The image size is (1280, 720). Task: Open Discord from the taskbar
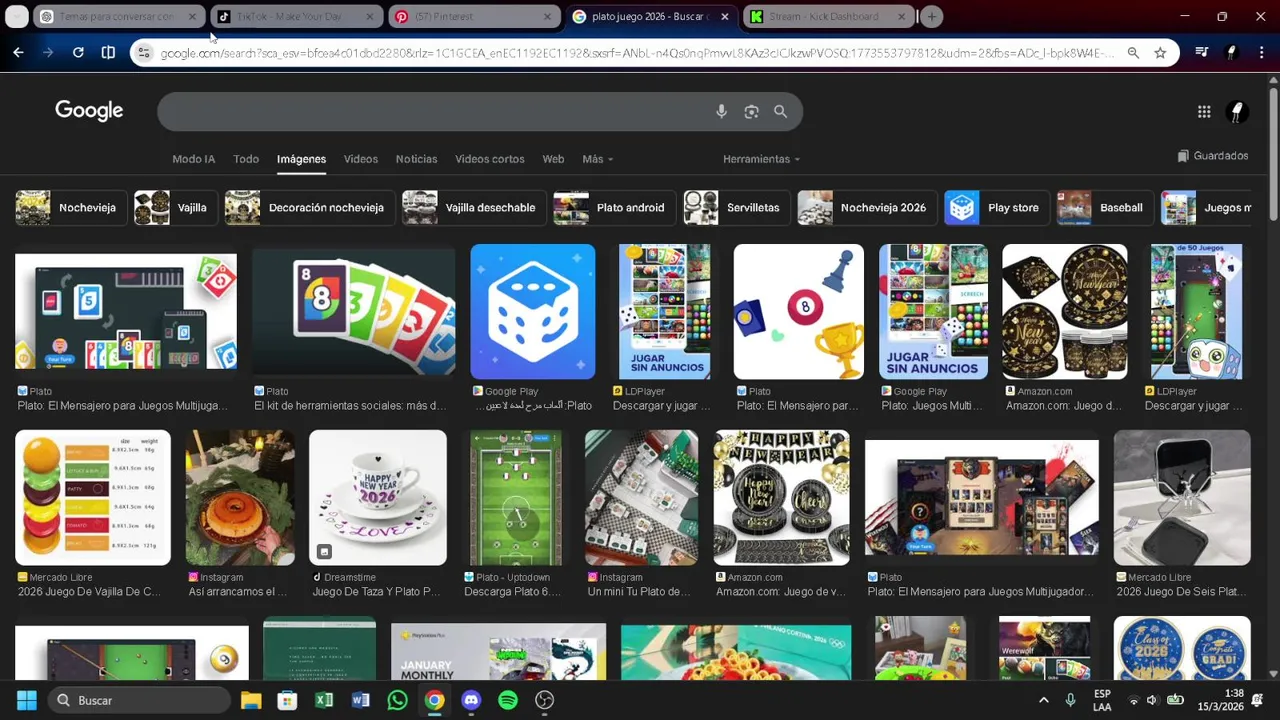[471, 700]
